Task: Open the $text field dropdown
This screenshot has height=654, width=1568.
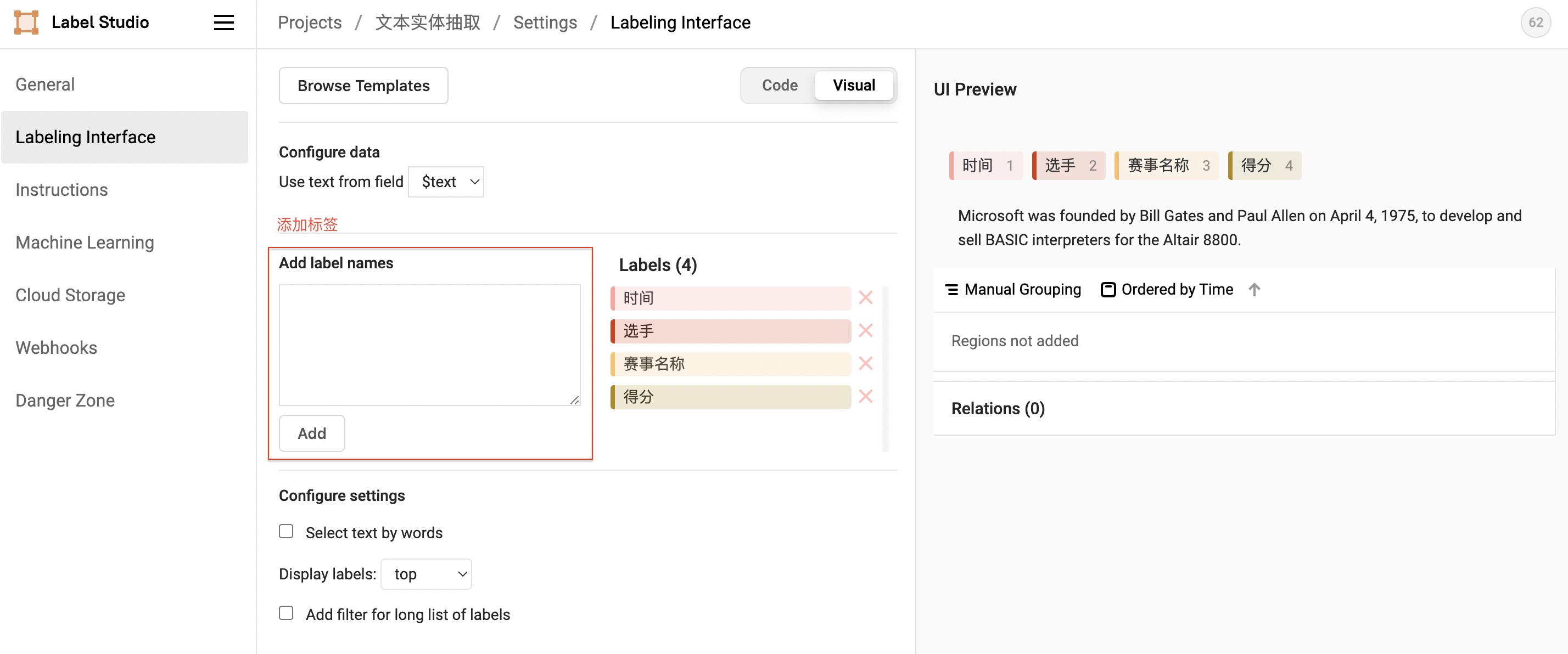Action: click(x=446, y=182)
